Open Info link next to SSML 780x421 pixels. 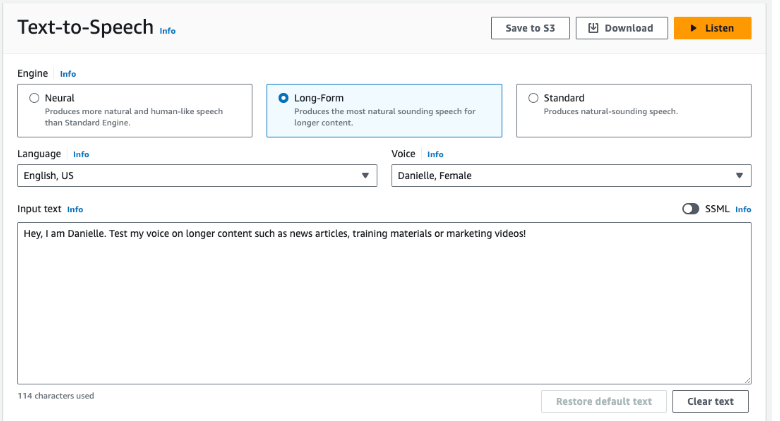point(743,209)
